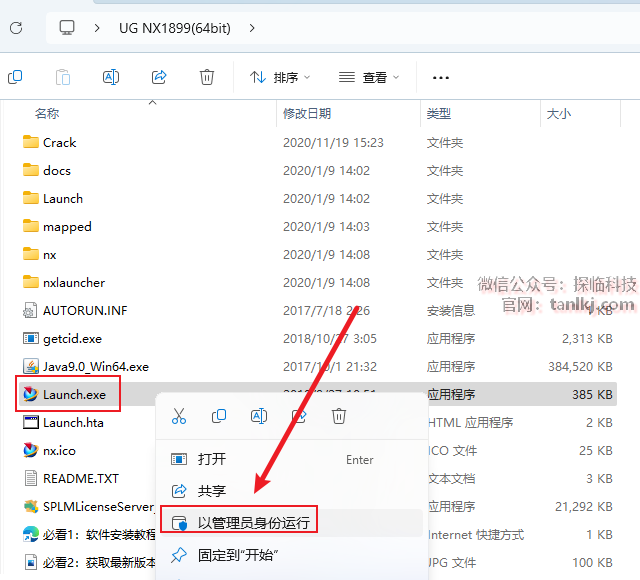Click the This PC monitor icon
Image resolution: width=640 pixels, height=580 pixels.
click(x=67, y=28)
